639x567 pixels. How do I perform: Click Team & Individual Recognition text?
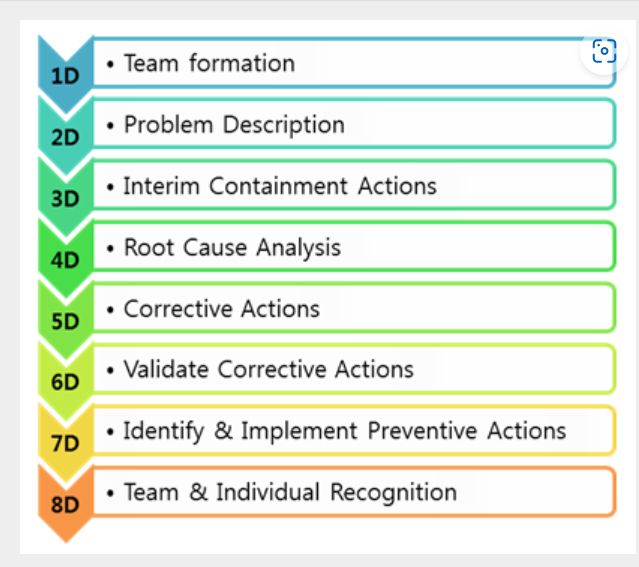(x=290, y=492)
